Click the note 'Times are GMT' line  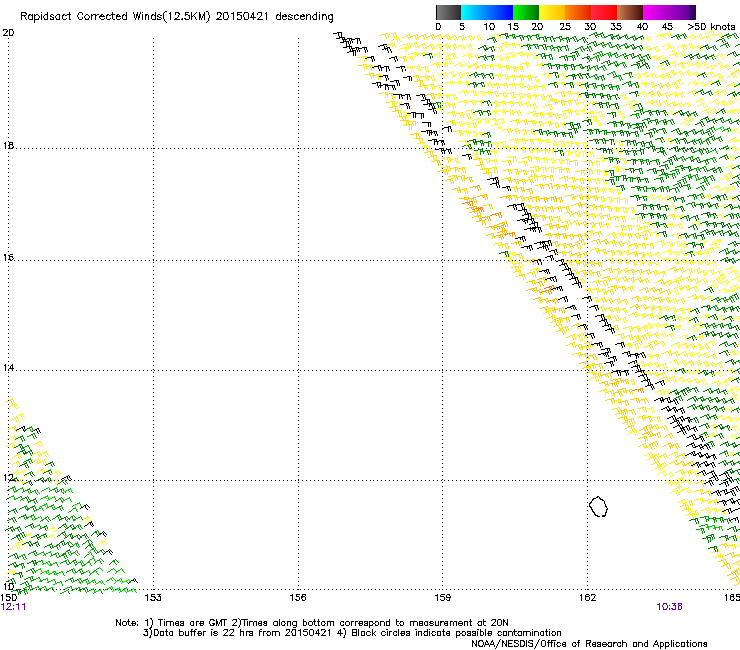tap(312, 623)
